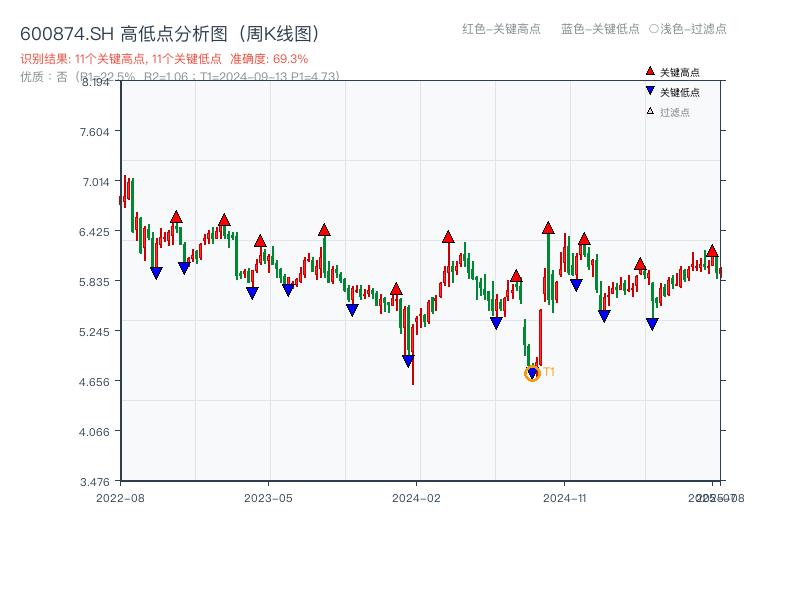Screen dimensions: 800x600
Task: Toggle the 关键低点 legend entry
Action: pos(672,92)
